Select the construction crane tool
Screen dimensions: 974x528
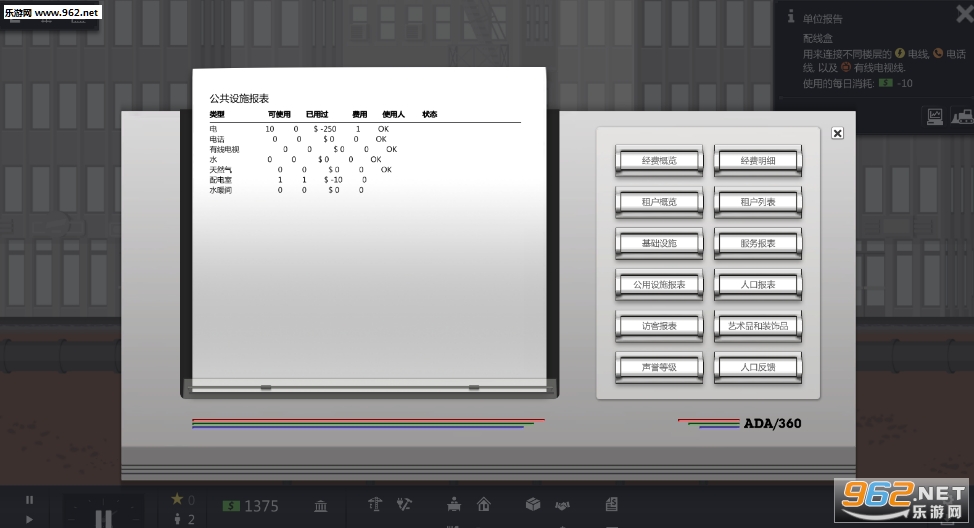click(375, 504)
